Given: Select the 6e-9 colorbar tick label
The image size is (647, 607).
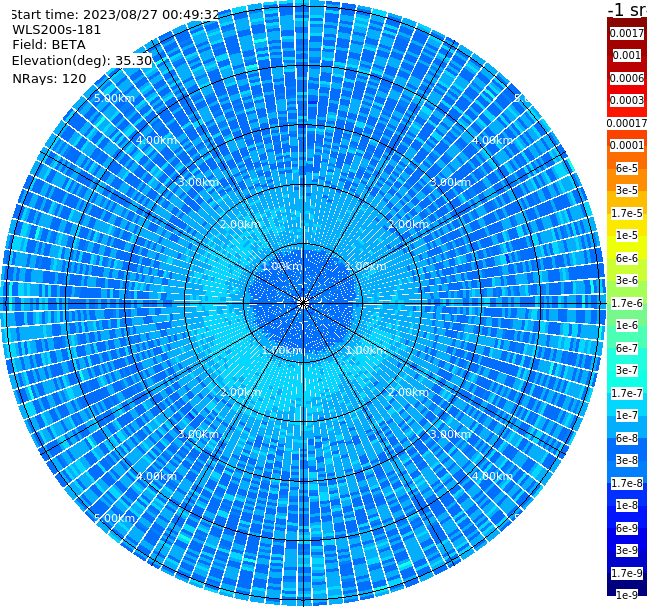Looking at the screenshot, I should [x=627, y=528].
